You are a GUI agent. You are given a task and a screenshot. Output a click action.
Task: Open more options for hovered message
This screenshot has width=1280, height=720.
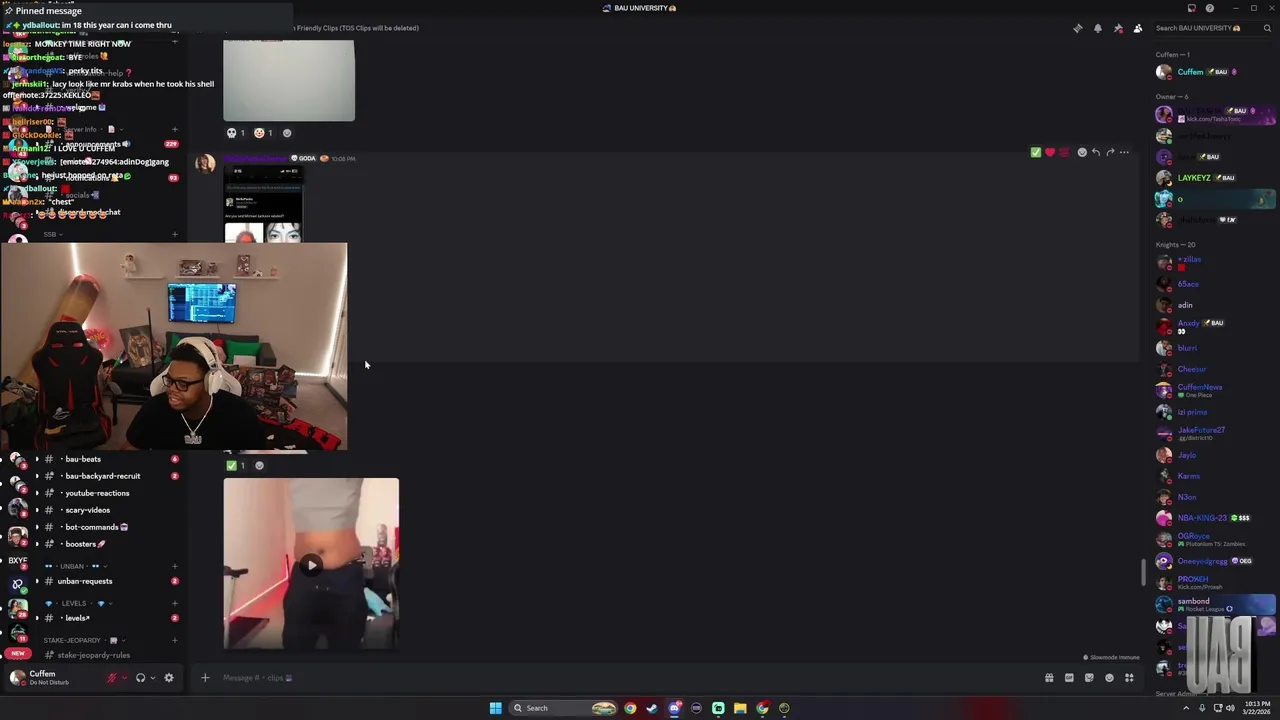(1124, 152)
